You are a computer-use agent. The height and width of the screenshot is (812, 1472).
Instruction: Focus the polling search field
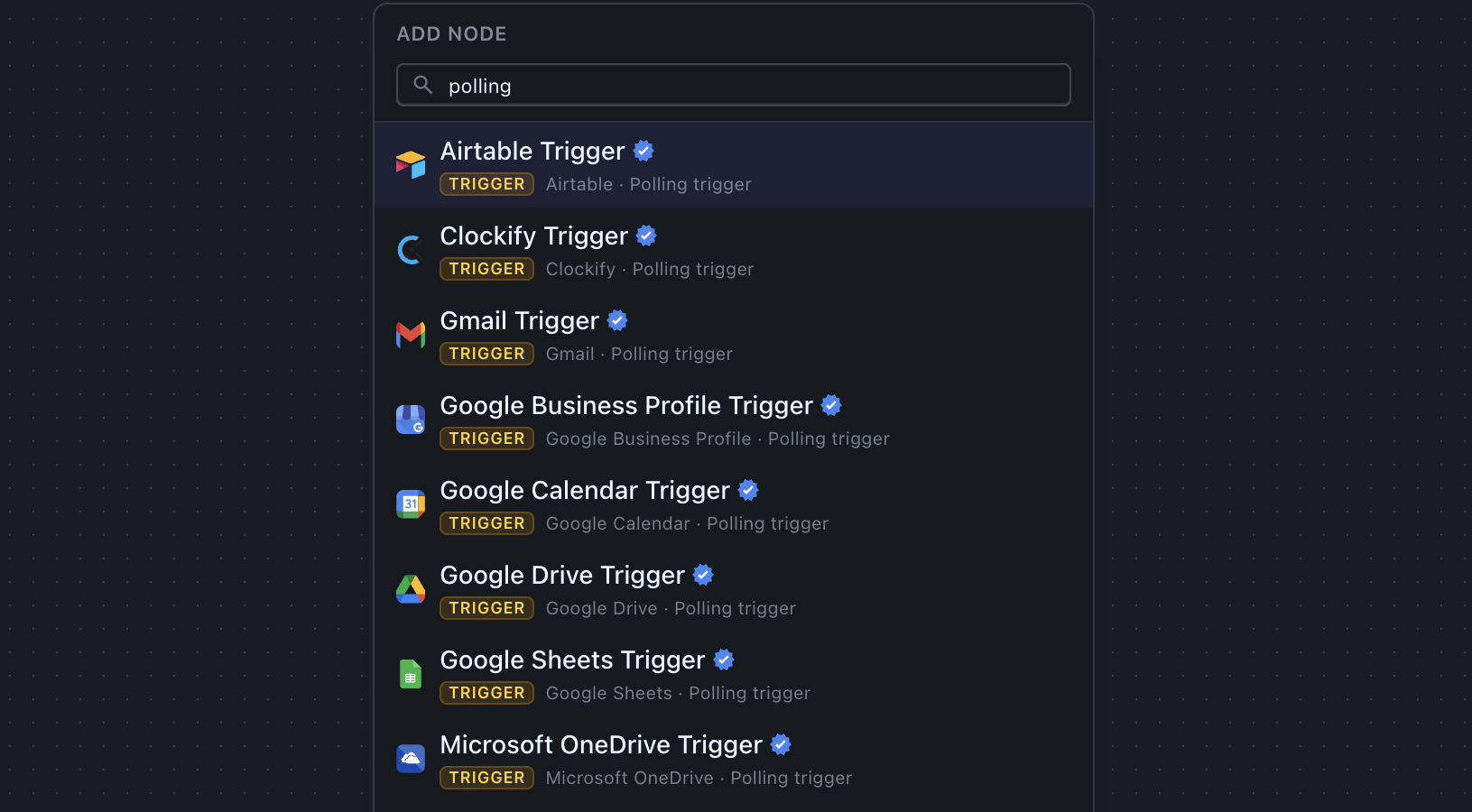click(x=734, y=85)
